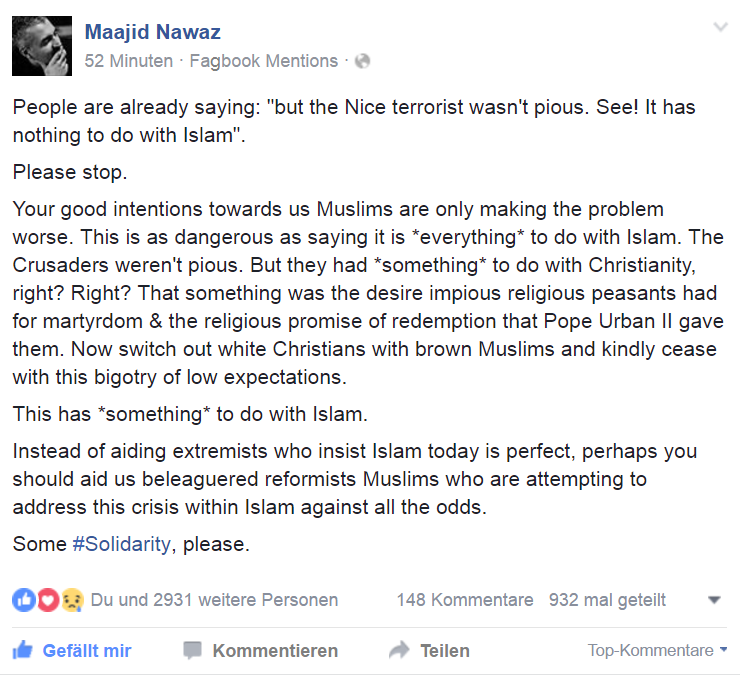Screen dimensions: 740x675
Task: Click the sad face reaction icon
Action: point(70,600)
